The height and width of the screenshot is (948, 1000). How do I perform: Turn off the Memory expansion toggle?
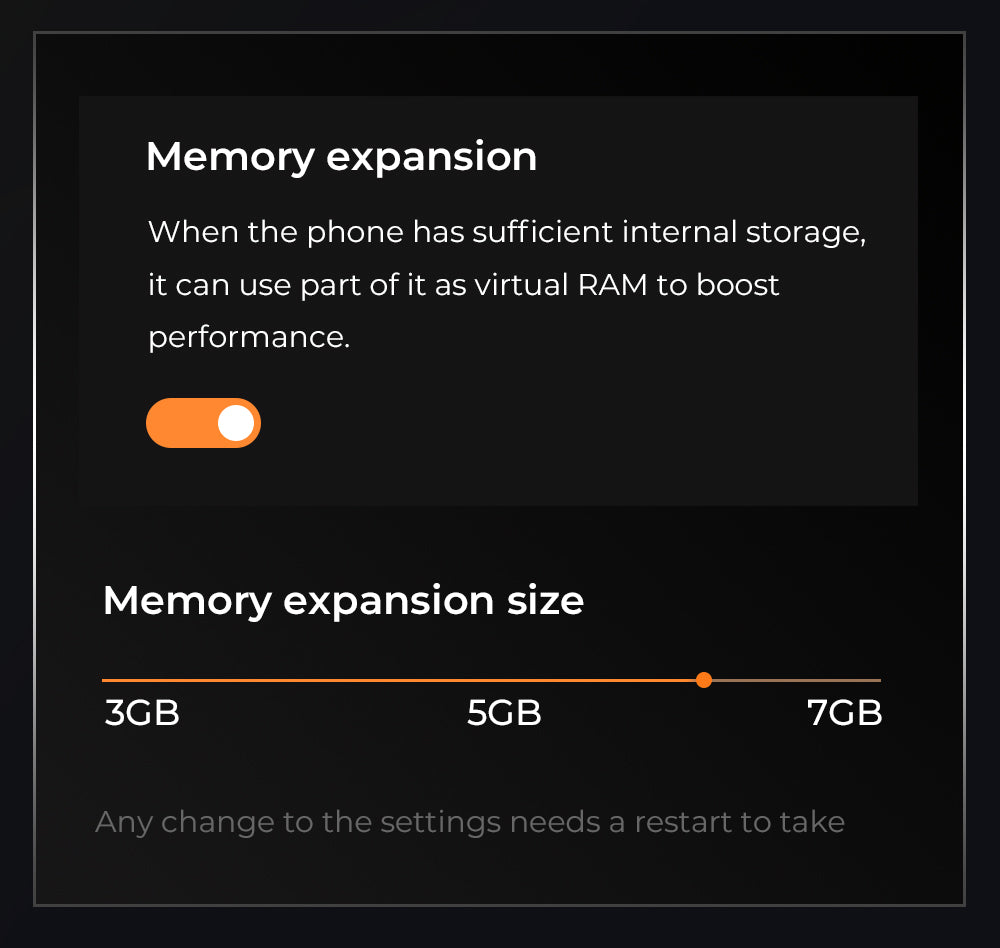tap(203, 423)
